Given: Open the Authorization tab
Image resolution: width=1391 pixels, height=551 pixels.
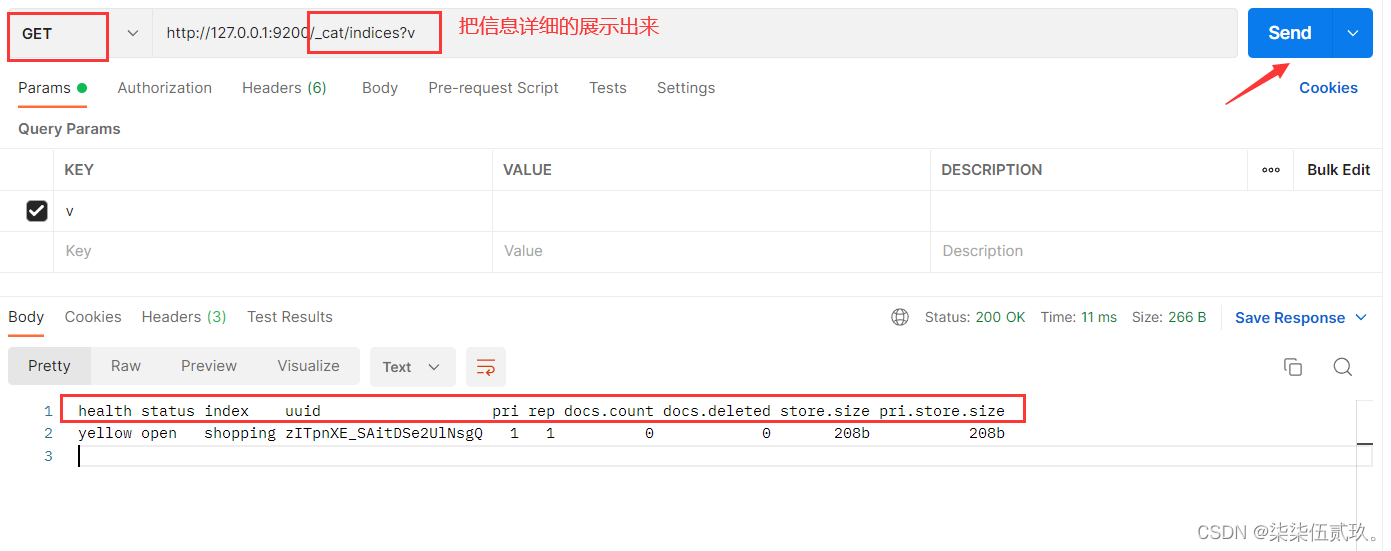Looking at the screenshot, I should coord(165,88).
